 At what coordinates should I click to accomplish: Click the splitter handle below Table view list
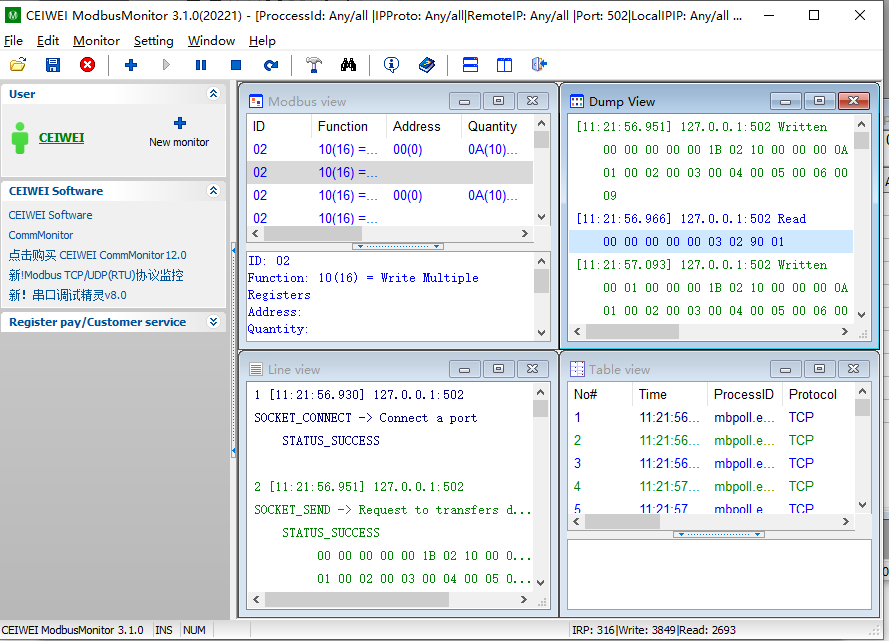coord(718,534)
